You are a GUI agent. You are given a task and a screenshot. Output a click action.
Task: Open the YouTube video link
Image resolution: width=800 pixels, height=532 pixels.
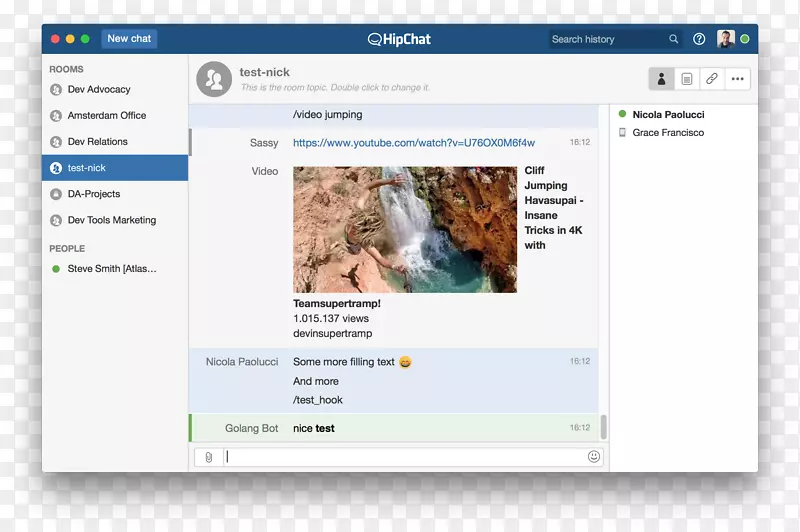413,143
